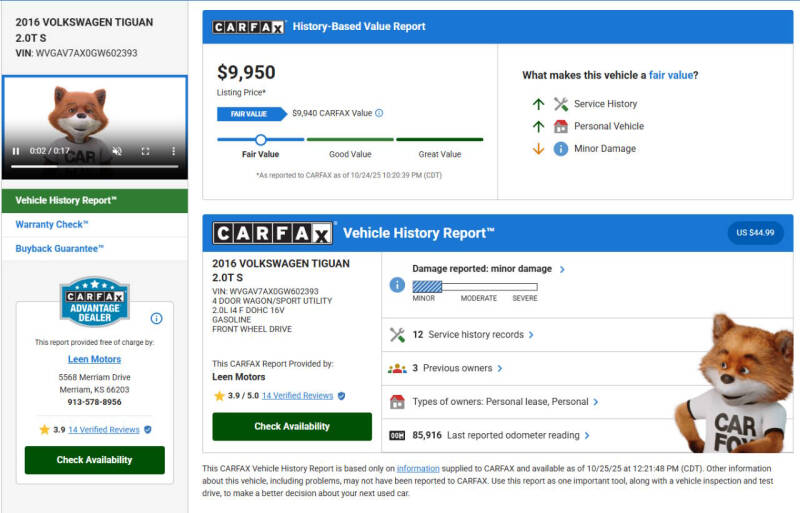Click the video progress bar
Screen dimensions: 800x513
tap(94, 165)
